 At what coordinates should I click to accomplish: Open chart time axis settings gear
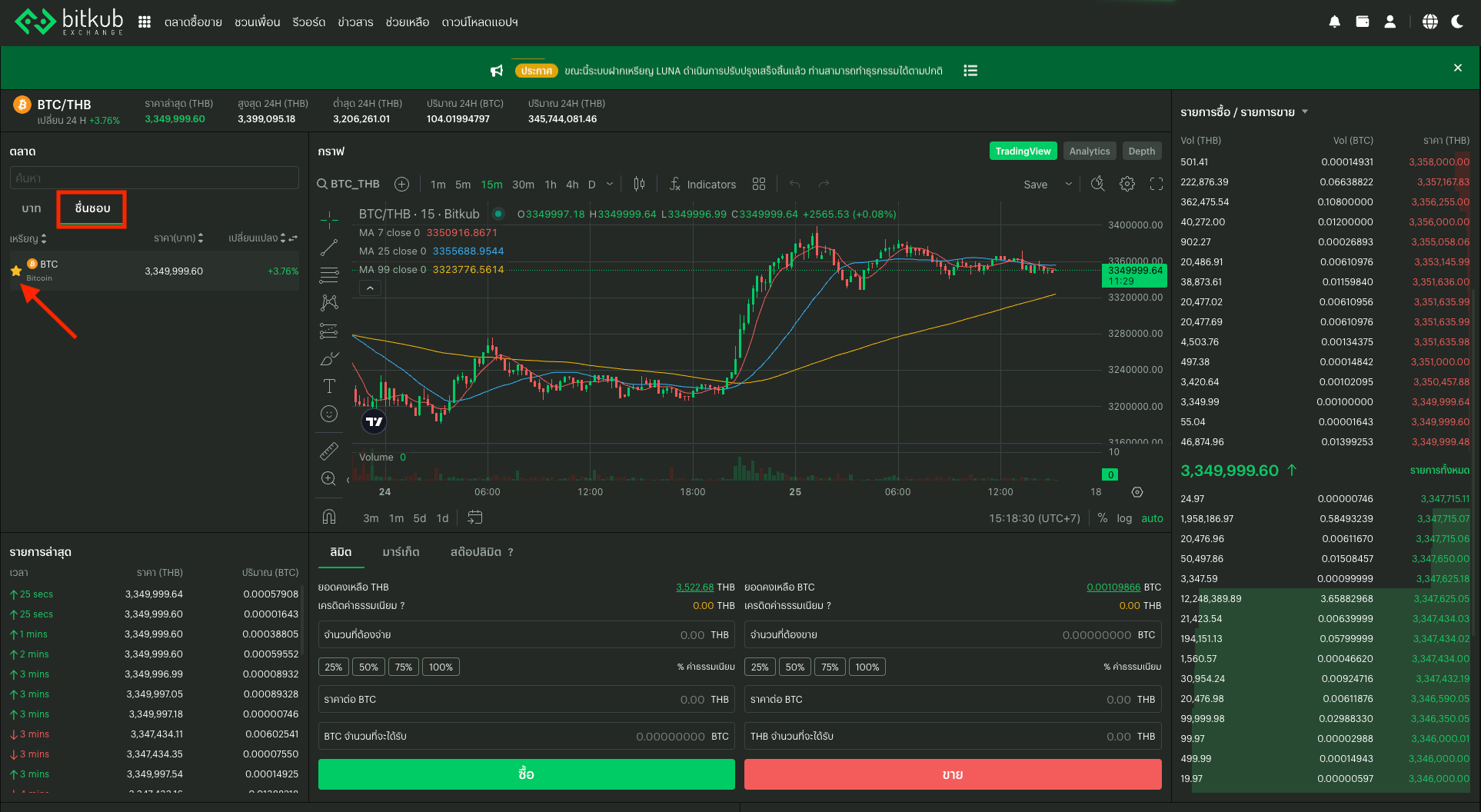click(x=1137, y=492)
